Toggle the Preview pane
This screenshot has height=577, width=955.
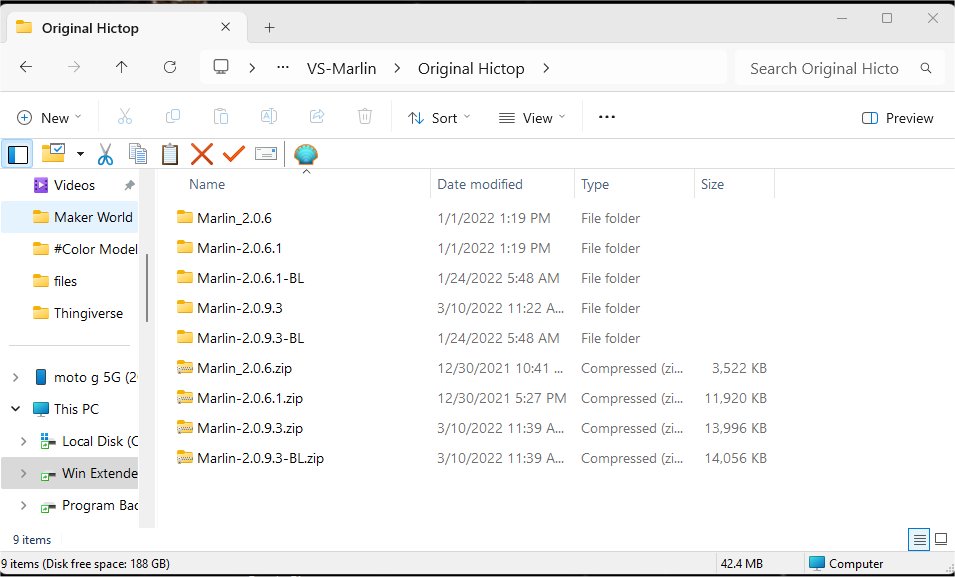(897, 118)
